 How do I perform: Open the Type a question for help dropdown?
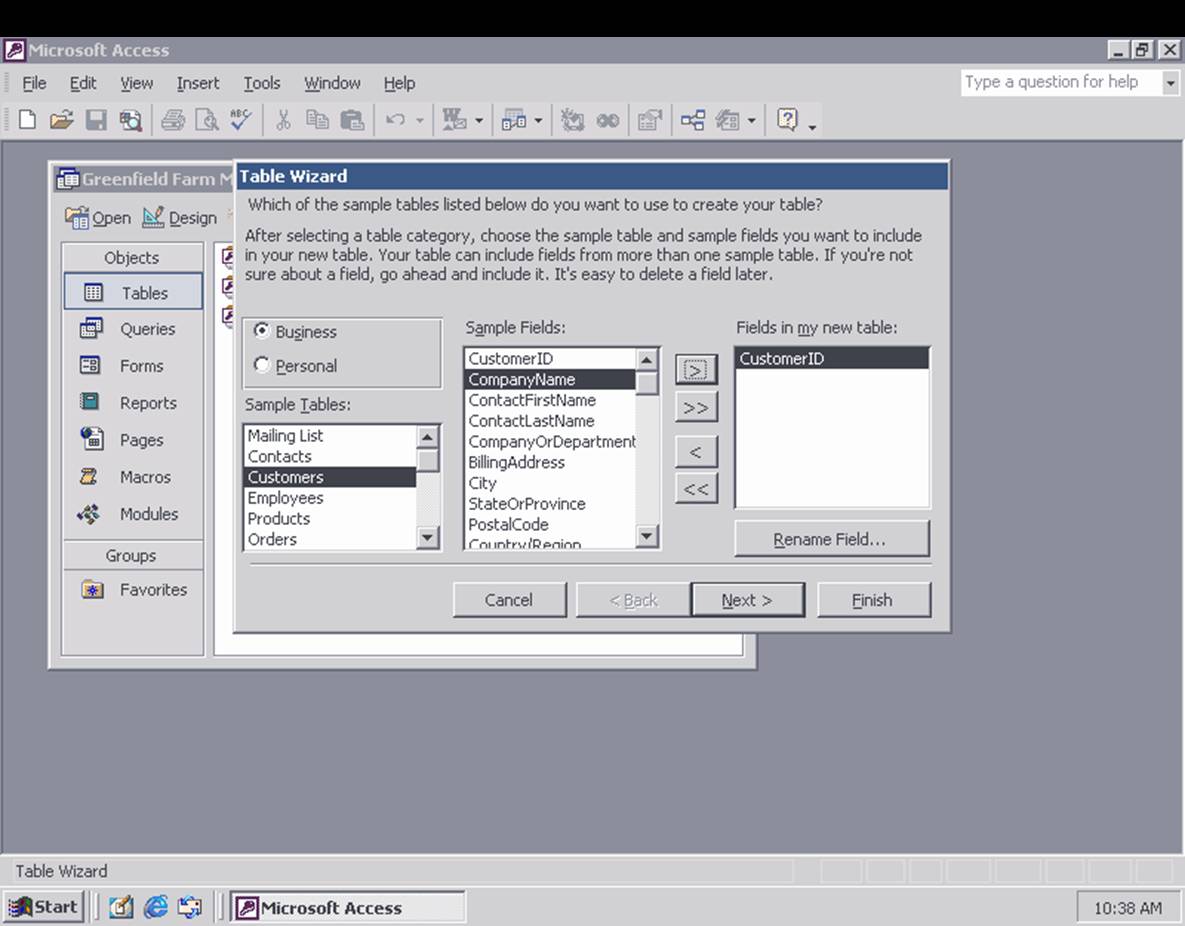(1171, 82)
